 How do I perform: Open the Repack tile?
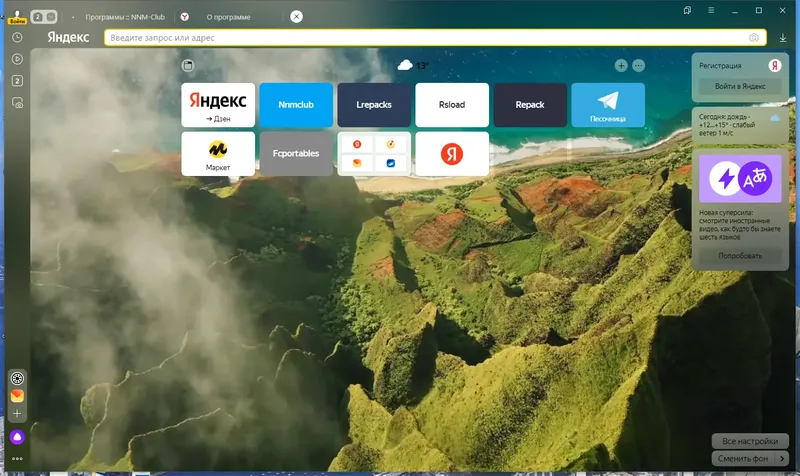[x=530, y=105]
